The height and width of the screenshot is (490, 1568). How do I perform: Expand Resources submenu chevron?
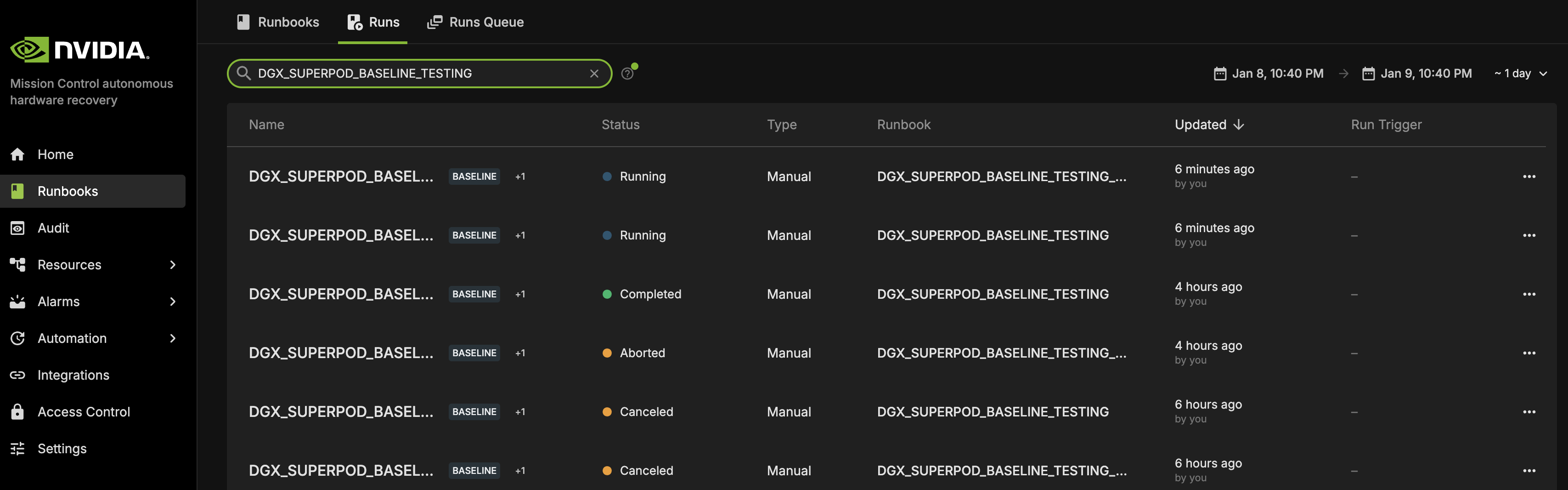(173, 264)
